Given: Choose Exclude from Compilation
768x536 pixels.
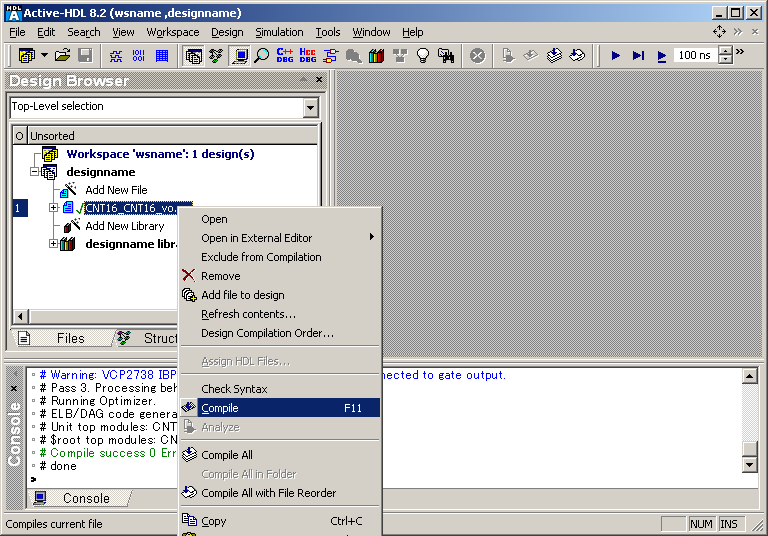Looking at the screenshot, I should [280, 257].
